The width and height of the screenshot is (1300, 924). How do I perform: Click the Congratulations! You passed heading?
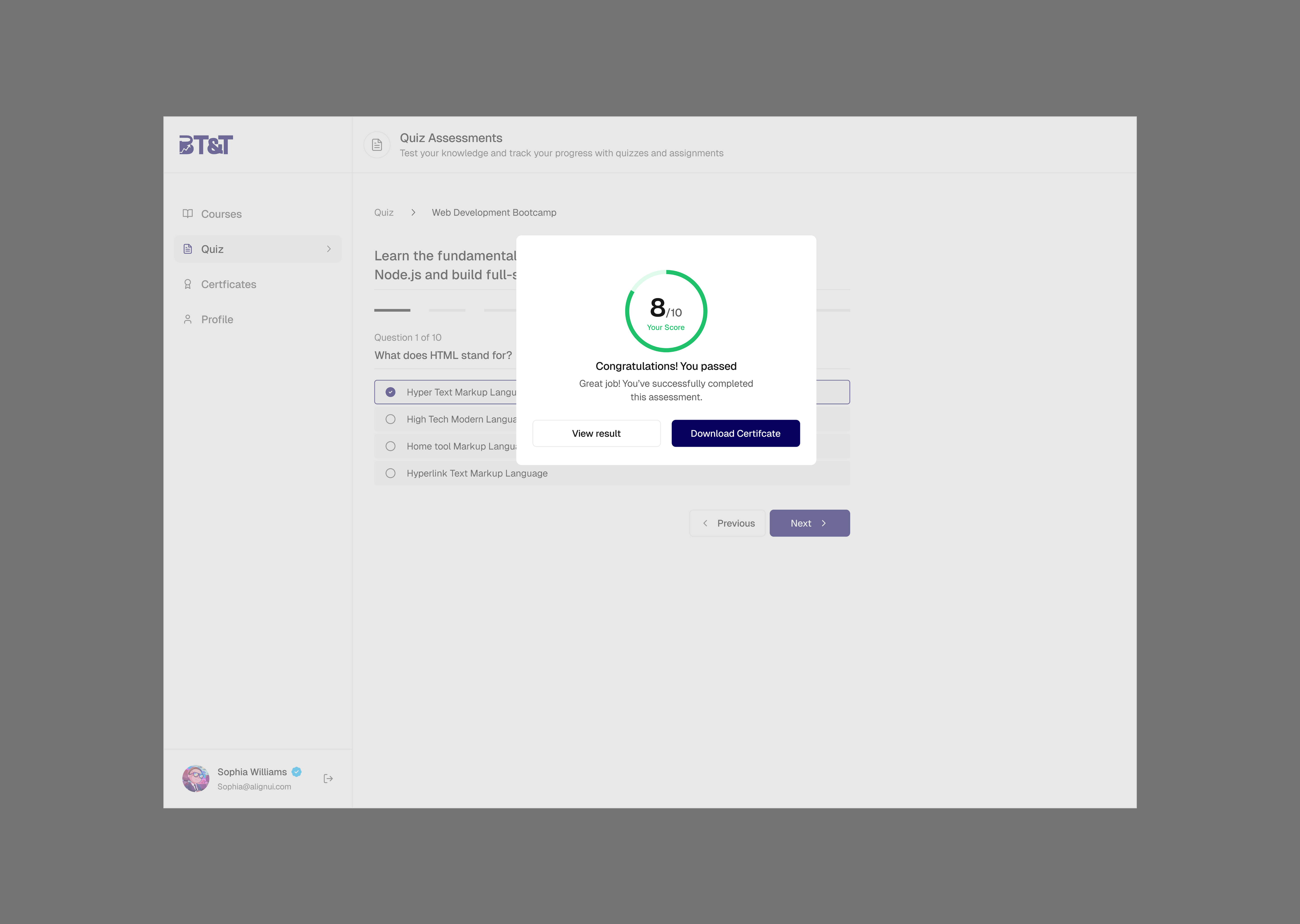(666, 366)
